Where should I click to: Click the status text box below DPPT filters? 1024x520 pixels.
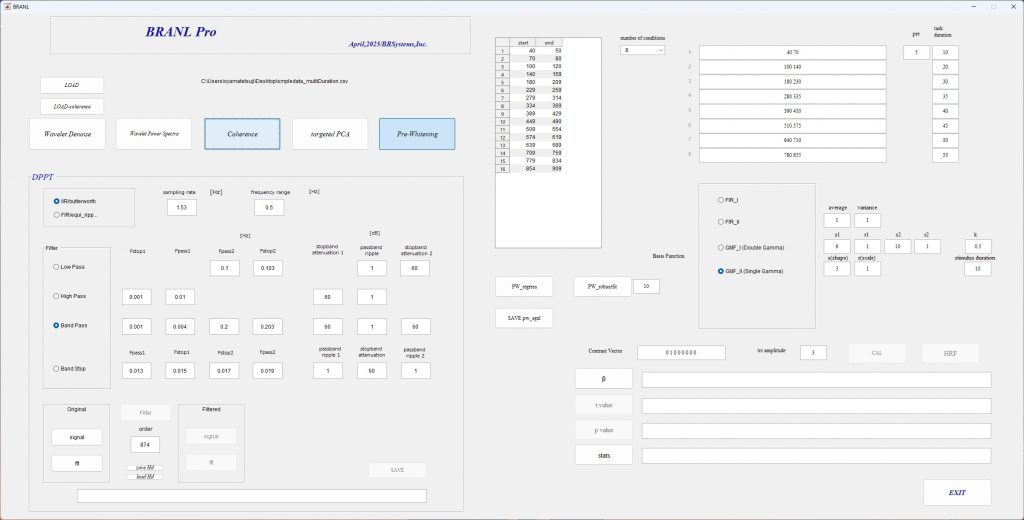252,496
